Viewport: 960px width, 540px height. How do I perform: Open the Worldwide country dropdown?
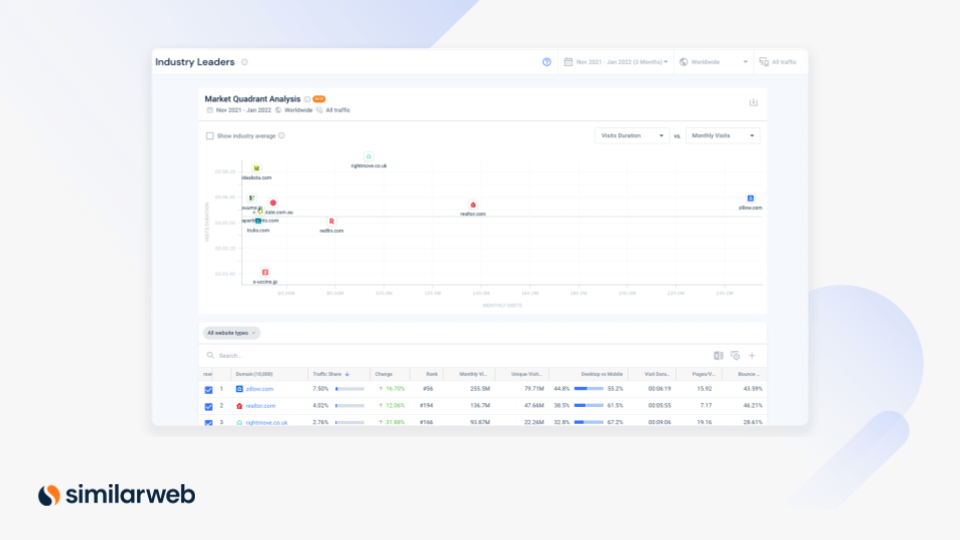(x=714, y=62)
